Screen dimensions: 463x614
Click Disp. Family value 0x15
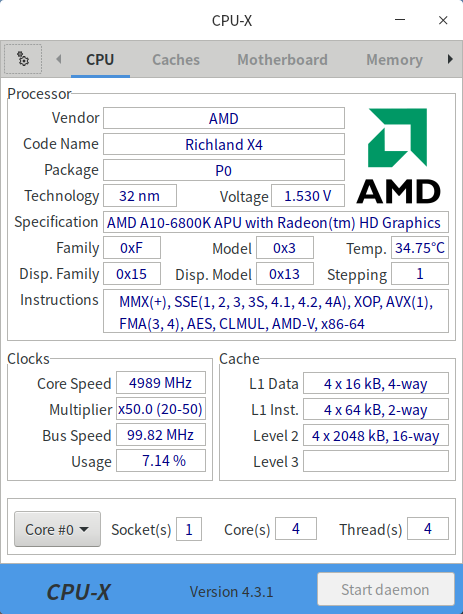[132, 274]
